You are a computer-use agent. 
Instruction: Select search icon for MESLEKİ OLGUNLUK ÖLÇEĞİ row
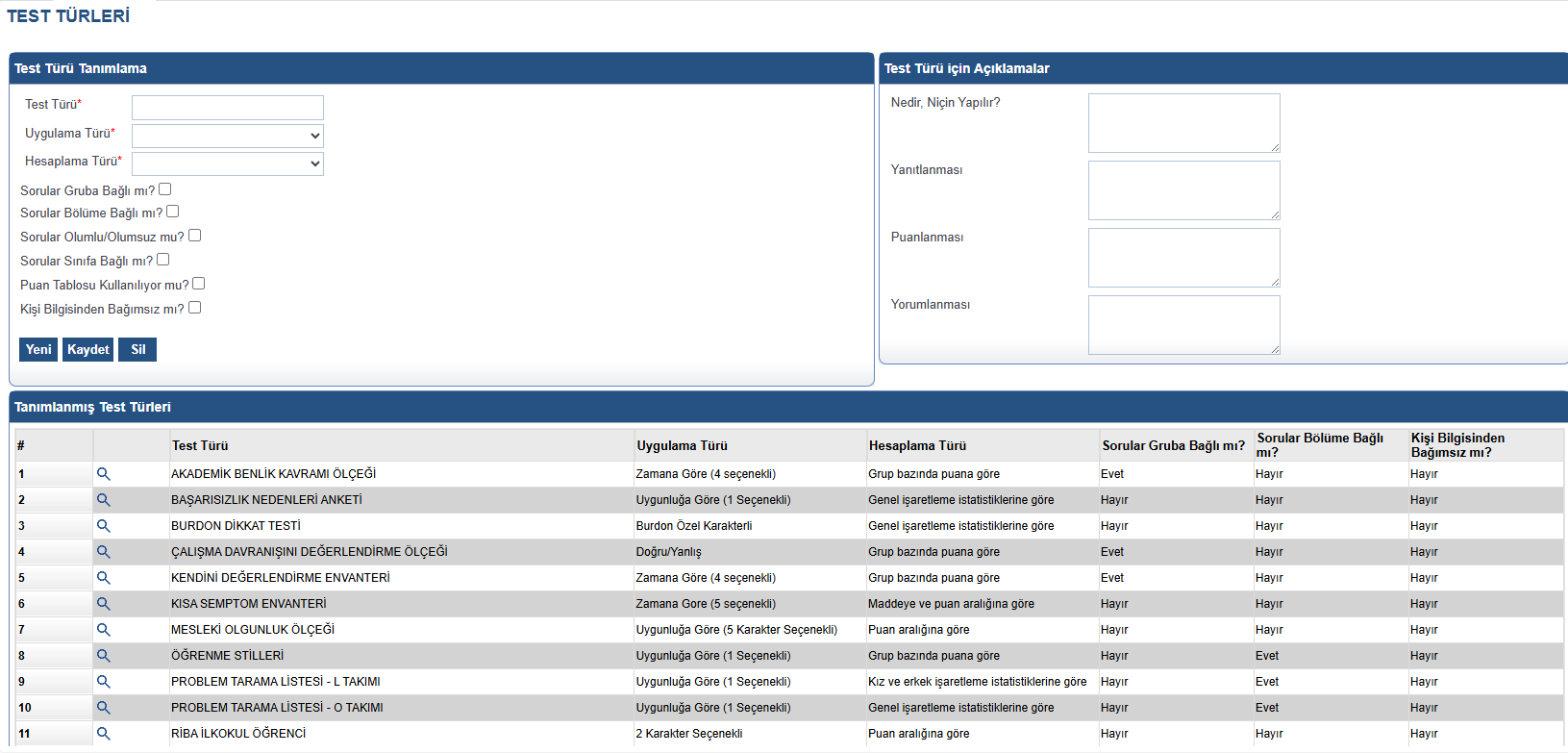[103, 630]
